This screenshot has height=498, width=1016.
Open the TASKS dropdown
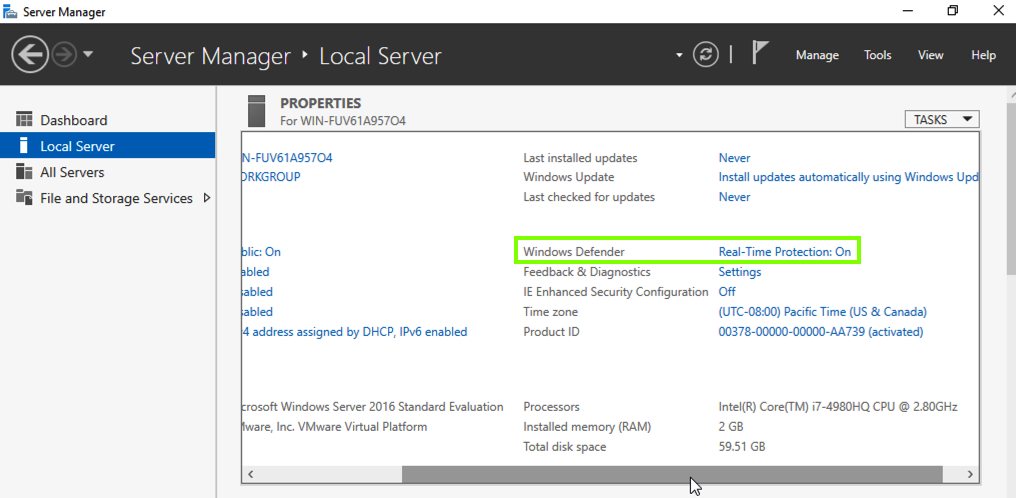[x=941, y=120]
